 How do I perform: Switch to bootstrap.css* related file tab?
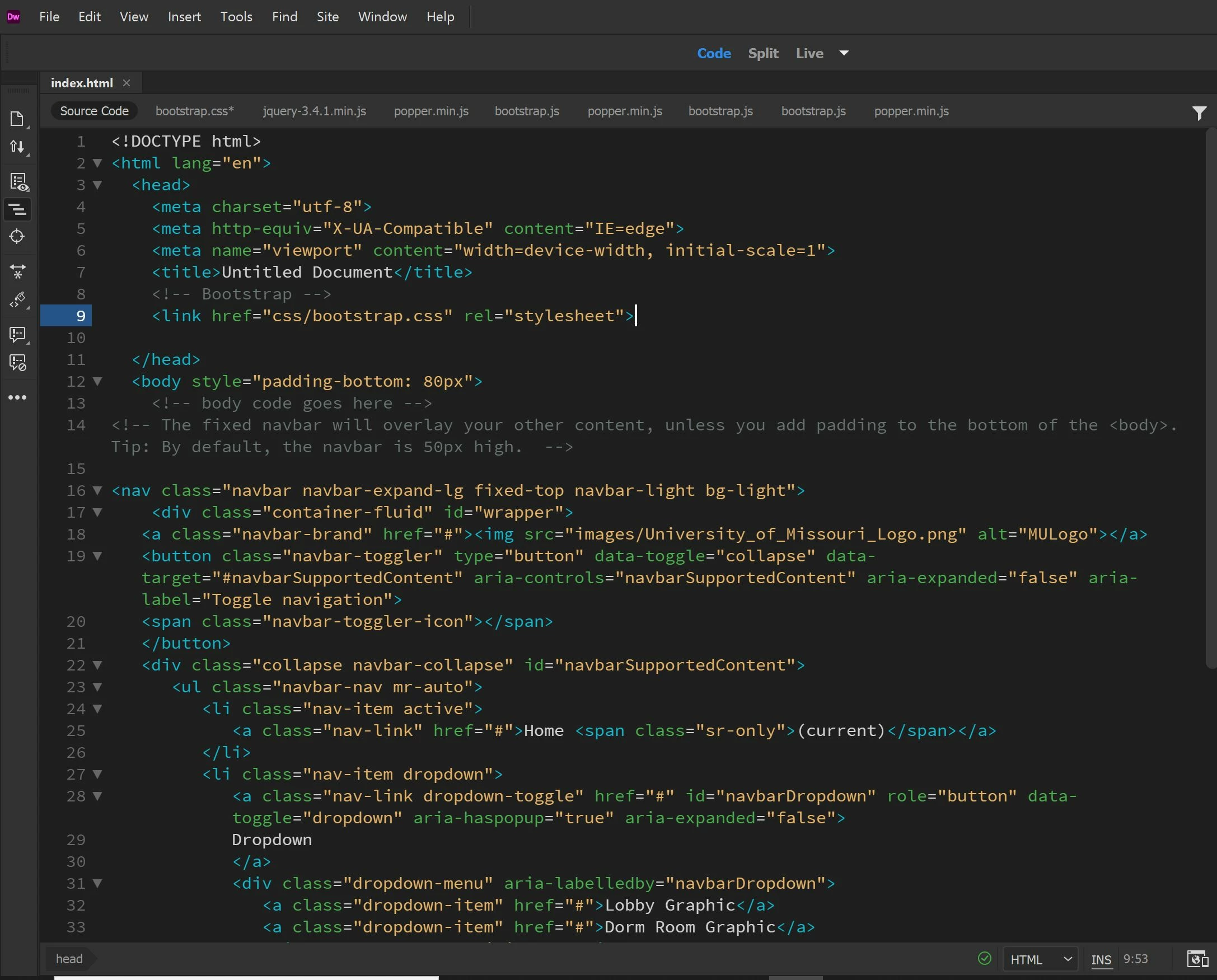194,111
